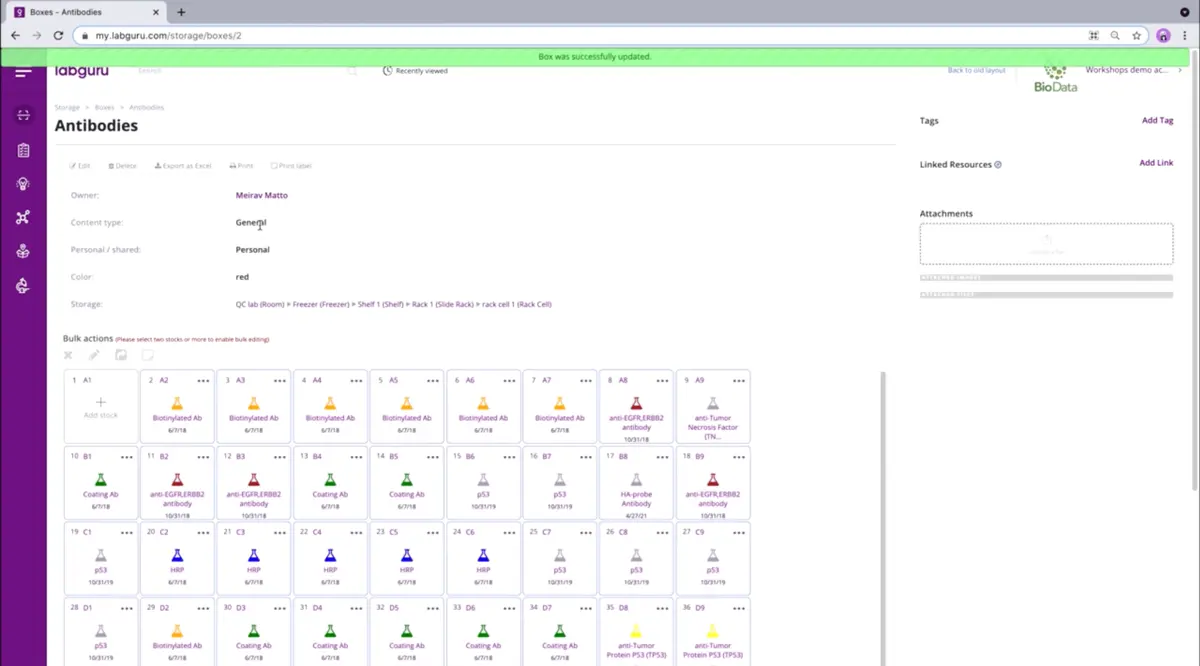Click the Add stock plus in cell A1

pos(101,402)
